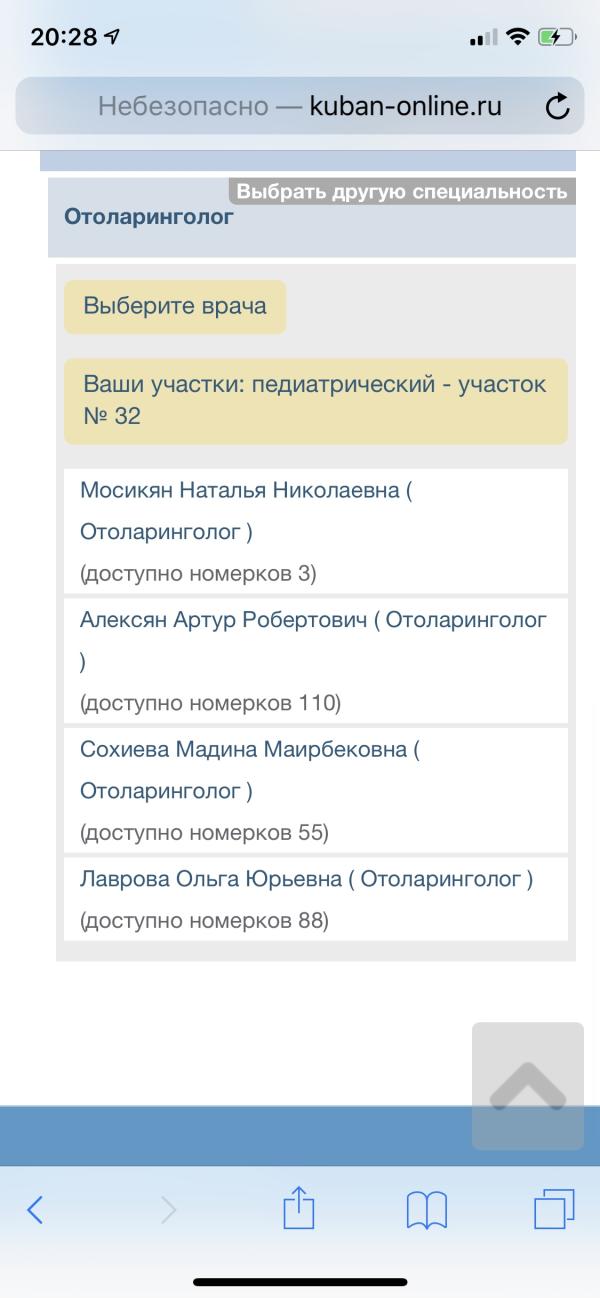
Task: Tap the scroll-to-top chevron button
Action: pyautogui.click(x=528, y=1086)
